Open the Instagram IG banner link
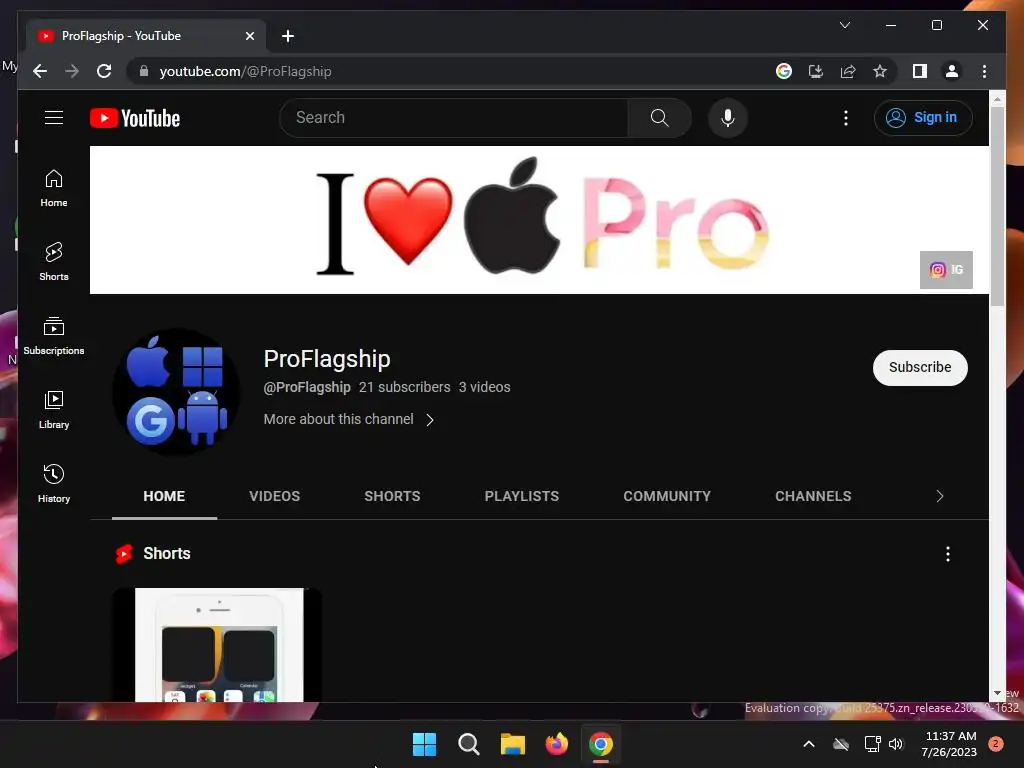 tap(946, 270)
